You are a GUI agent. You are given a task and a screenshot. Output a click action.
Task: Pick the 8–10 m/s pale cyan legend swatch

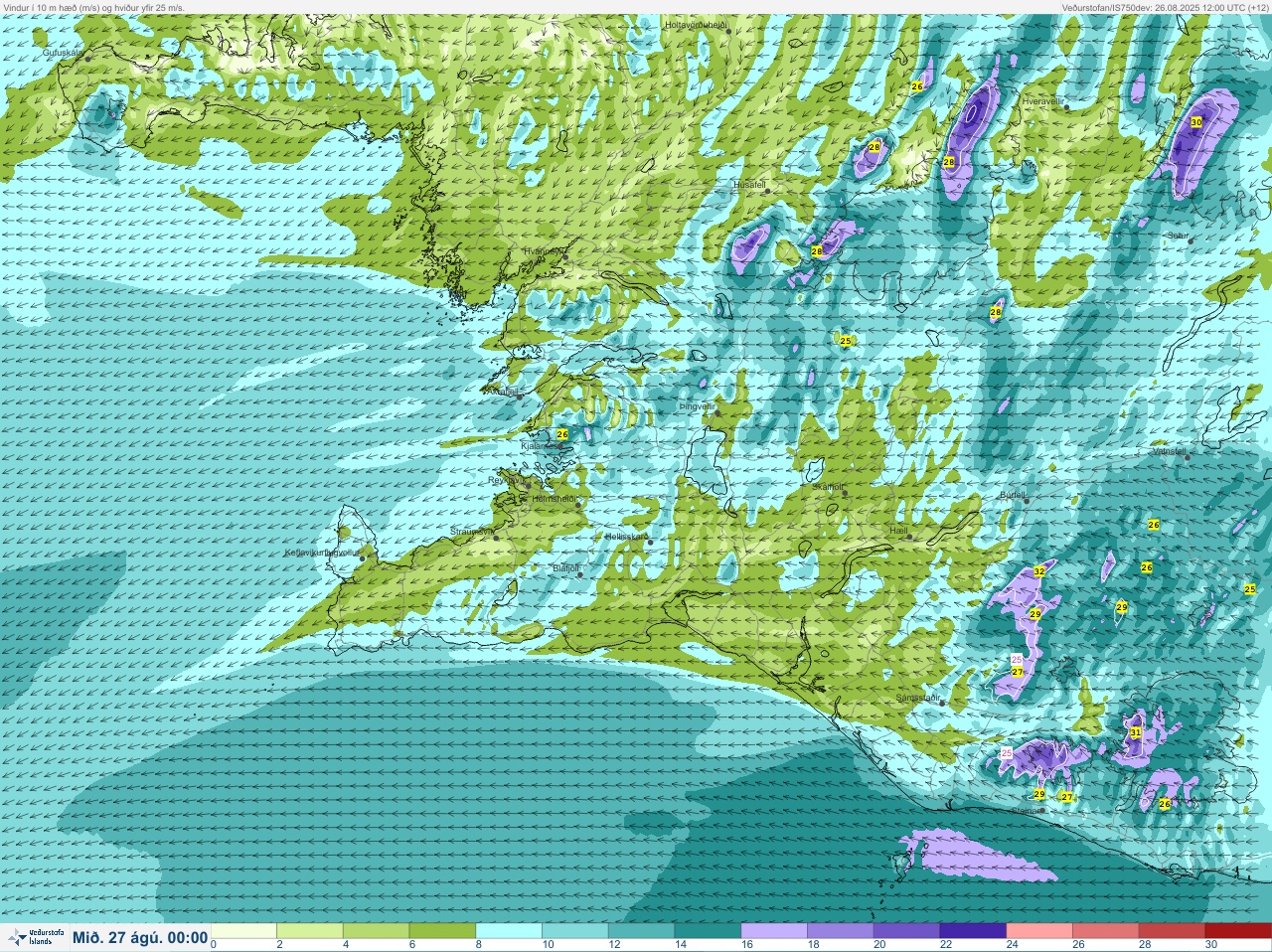tap(509, 931)
